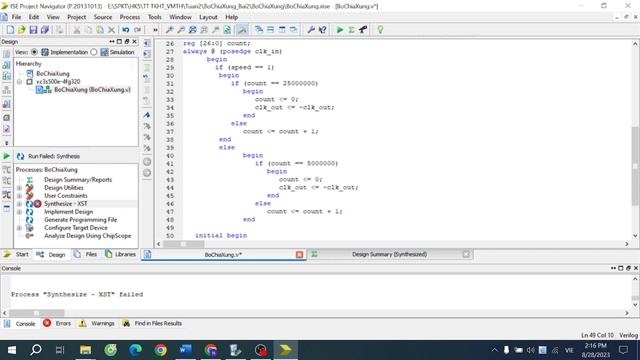Float the Console panel

(x=629, y=268)
